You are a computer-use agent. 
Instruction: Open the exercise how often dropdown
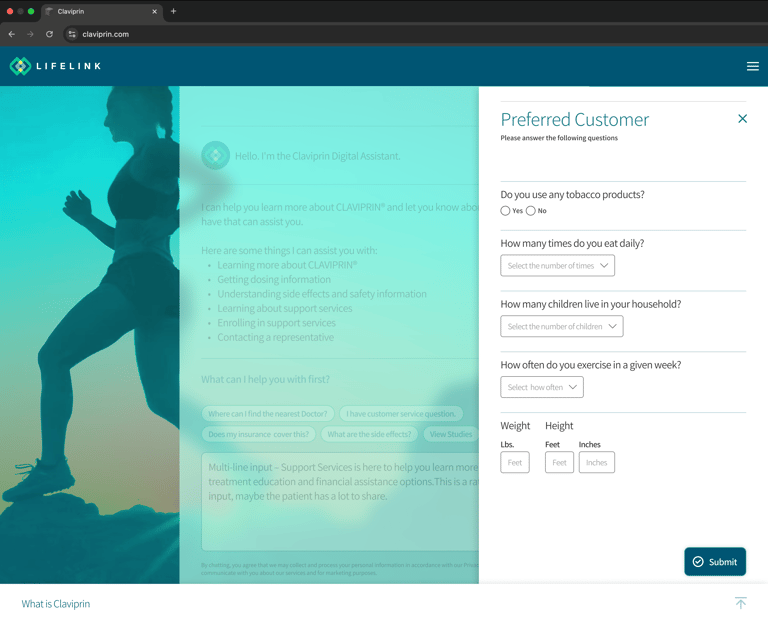pyautogui.click(x=542, y=387)
